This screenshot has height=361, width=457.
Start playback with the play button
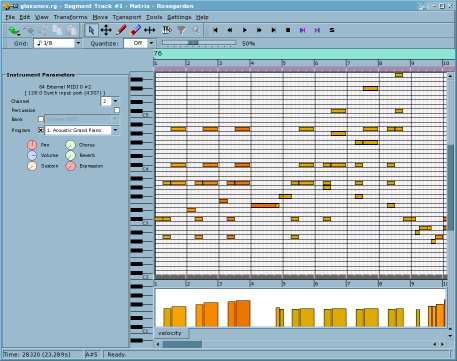pos(245,30)
